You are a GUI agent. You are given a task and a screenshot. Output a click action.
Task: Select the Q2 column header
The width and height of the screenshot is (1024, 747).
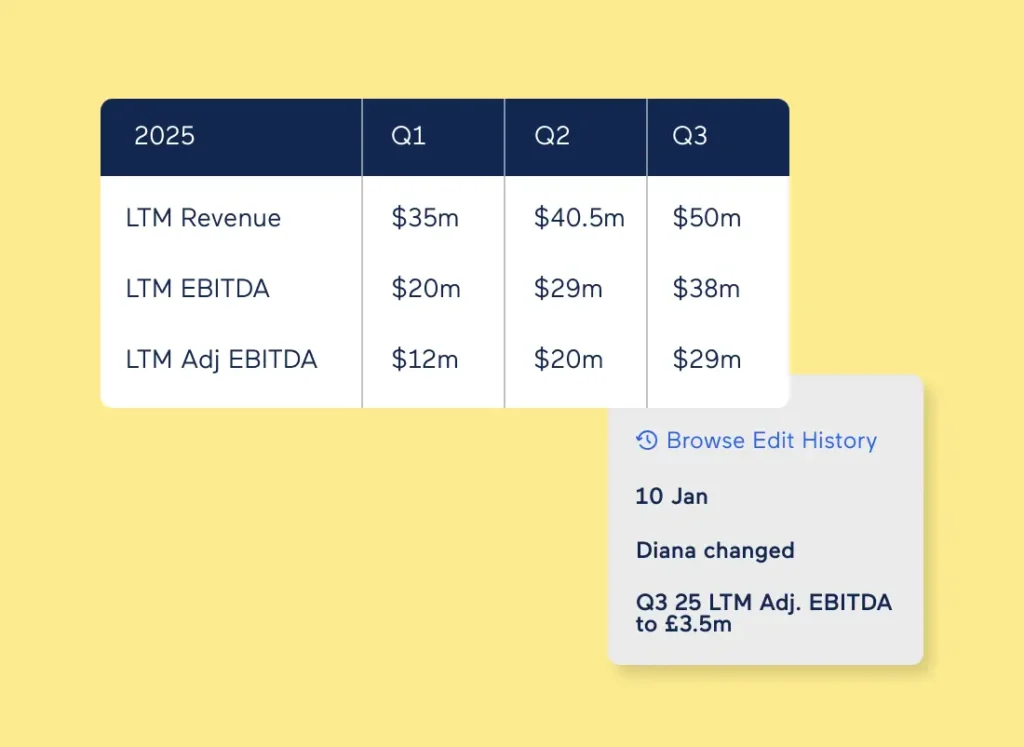click(552, 136)
